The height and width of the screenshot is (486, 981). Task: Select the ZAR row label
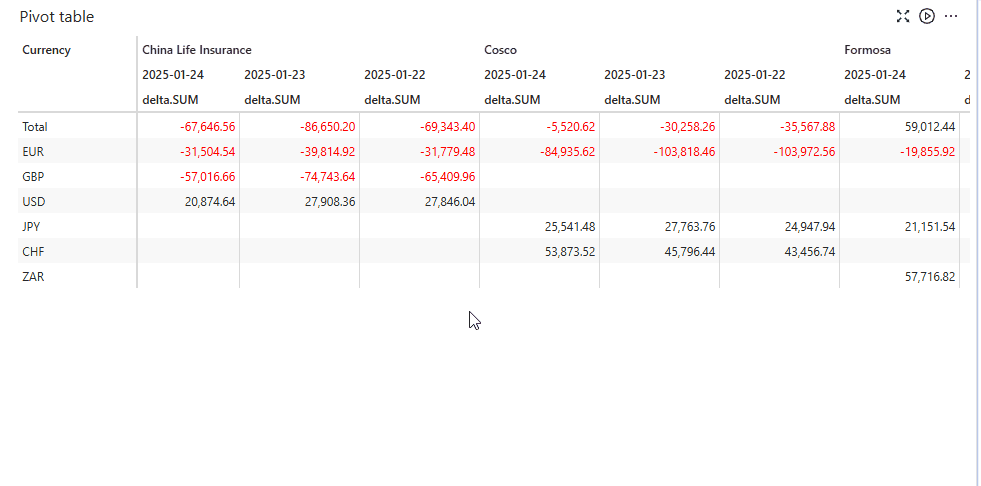32,277
